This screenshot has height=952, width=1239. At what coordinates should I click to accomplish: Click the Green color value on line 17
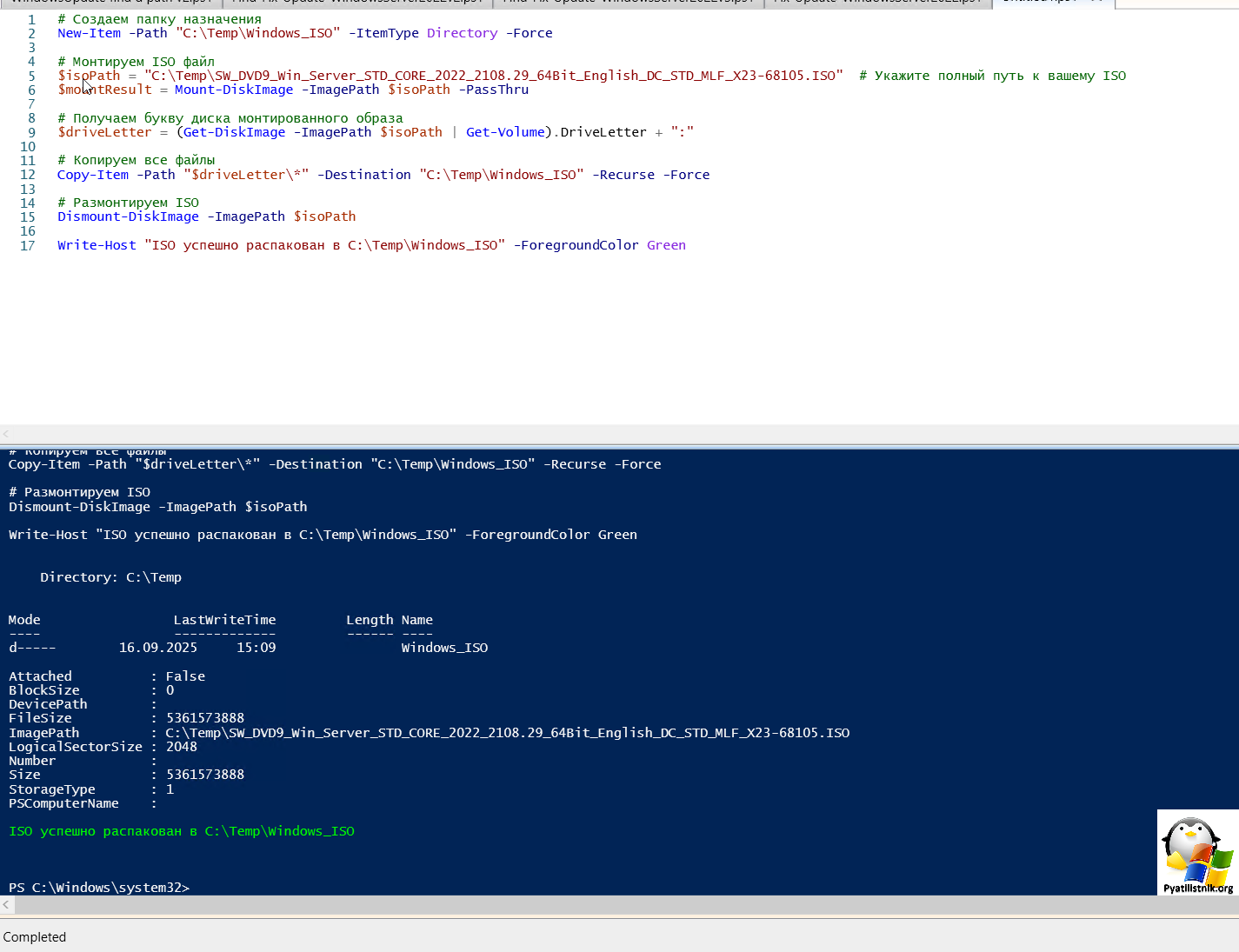[666, 245]
